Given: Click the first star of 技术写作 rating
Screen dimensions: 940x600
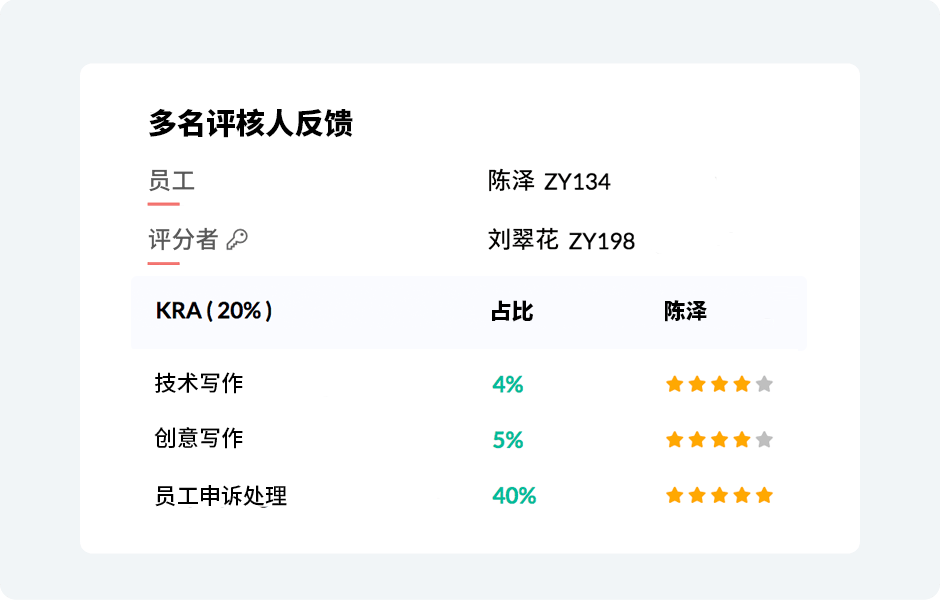Looking at the screenshot, I should [x=675, y=384].
